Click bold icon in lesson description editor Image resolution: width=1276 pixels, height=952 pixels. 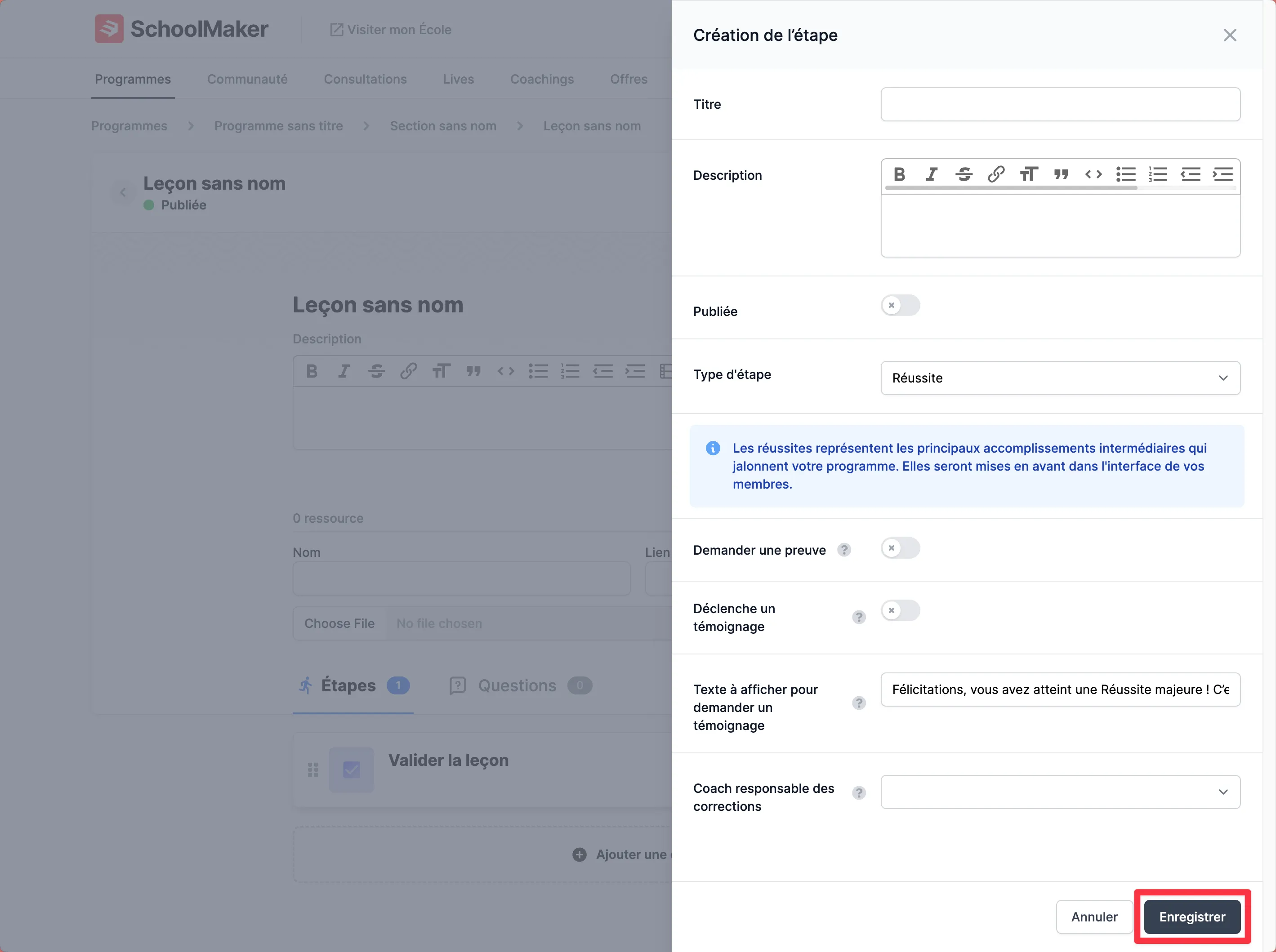[x=312, y=371]
